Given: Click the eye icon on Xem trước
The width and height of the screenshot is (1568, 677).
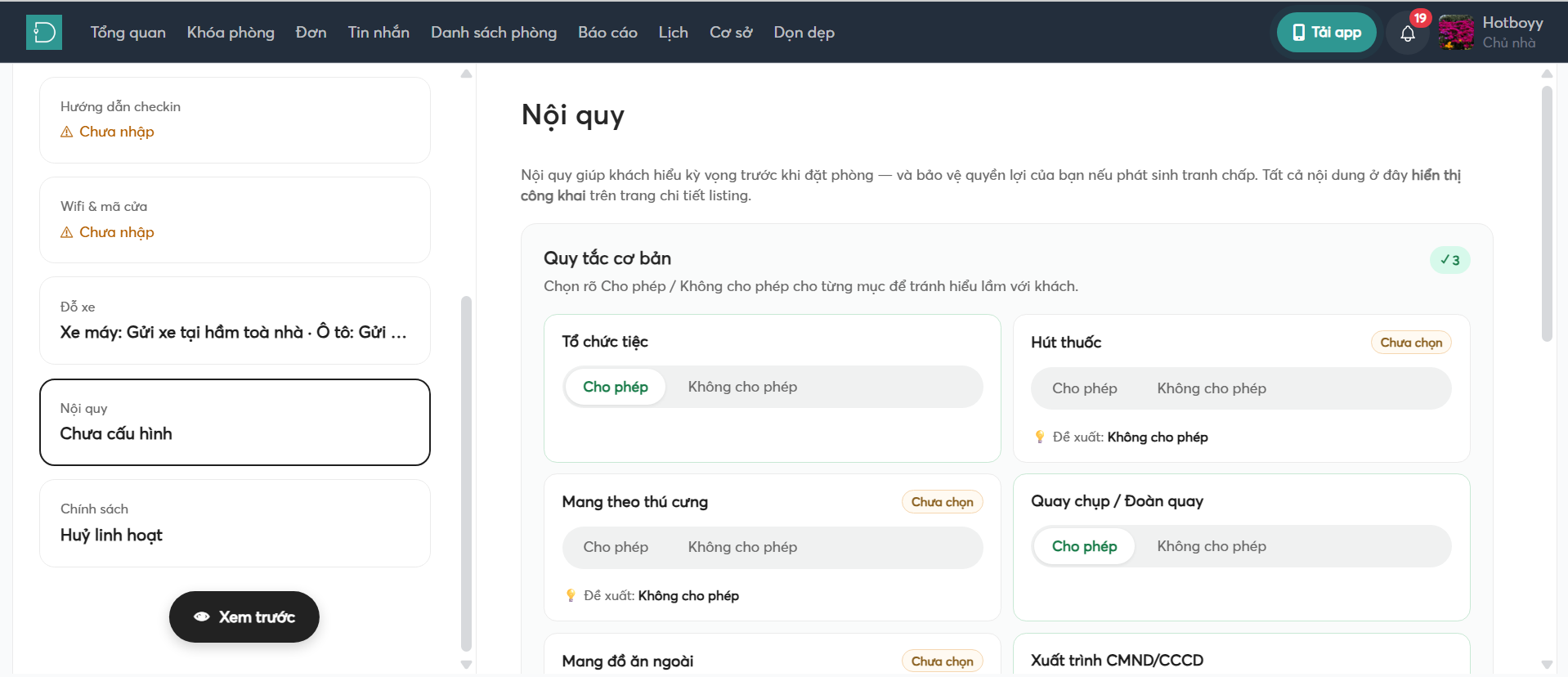Looking at the screenshot, I should 202,616.
